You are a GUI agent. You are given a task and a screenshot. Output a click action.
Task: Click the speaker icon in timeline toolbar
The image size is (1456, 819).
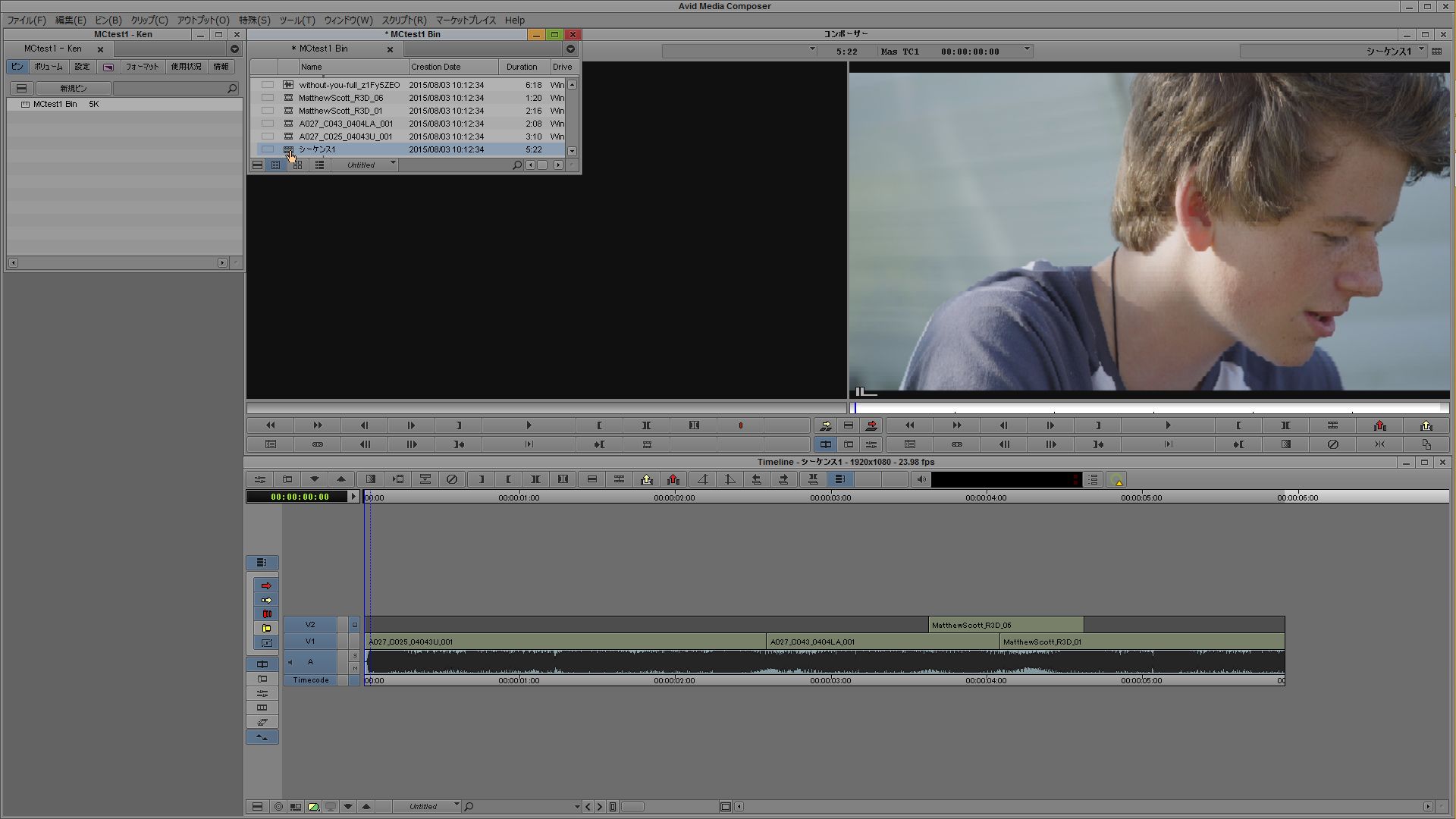point(921,479)
